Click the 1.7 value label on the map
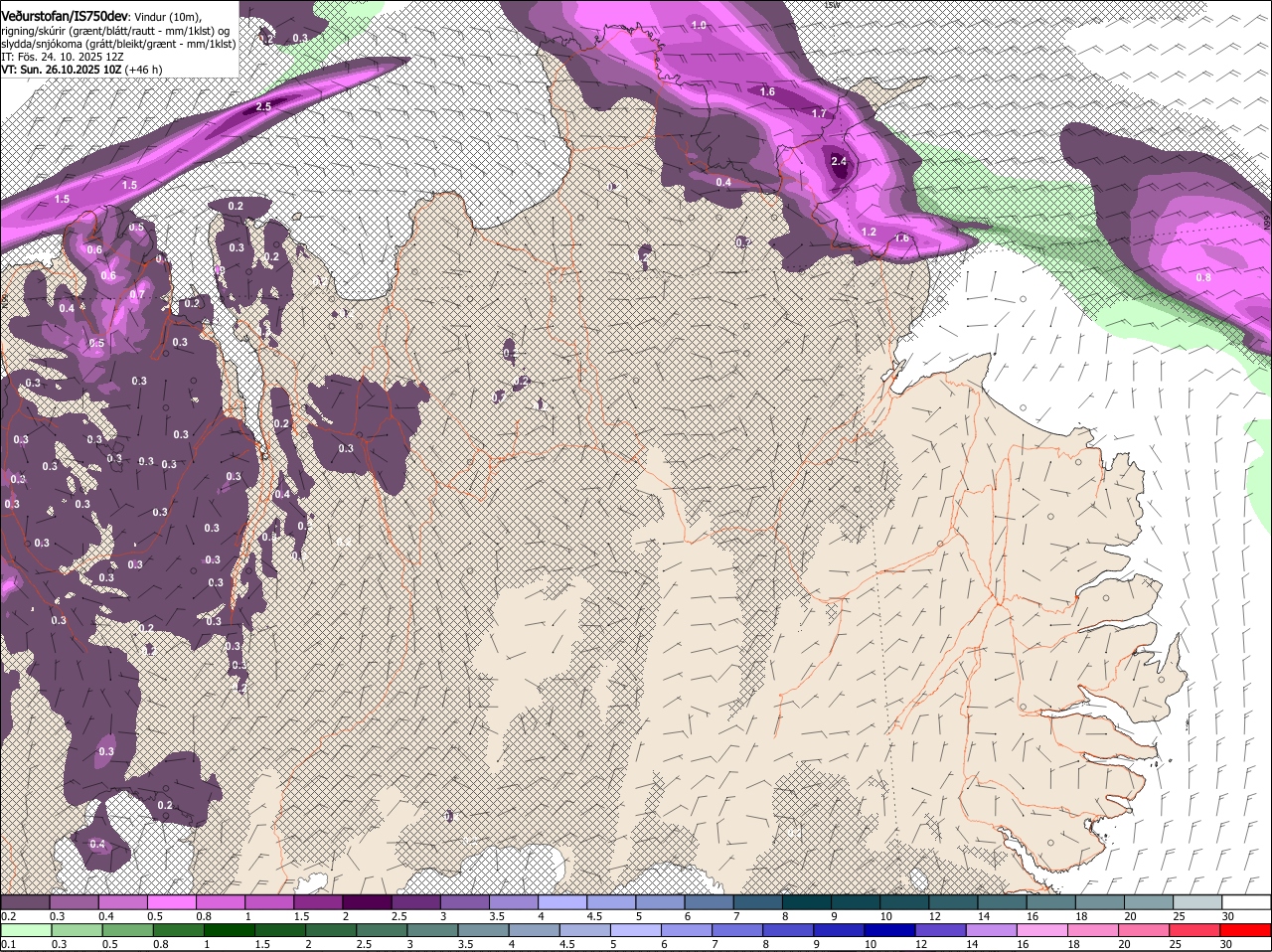 [x=819, y=113]
